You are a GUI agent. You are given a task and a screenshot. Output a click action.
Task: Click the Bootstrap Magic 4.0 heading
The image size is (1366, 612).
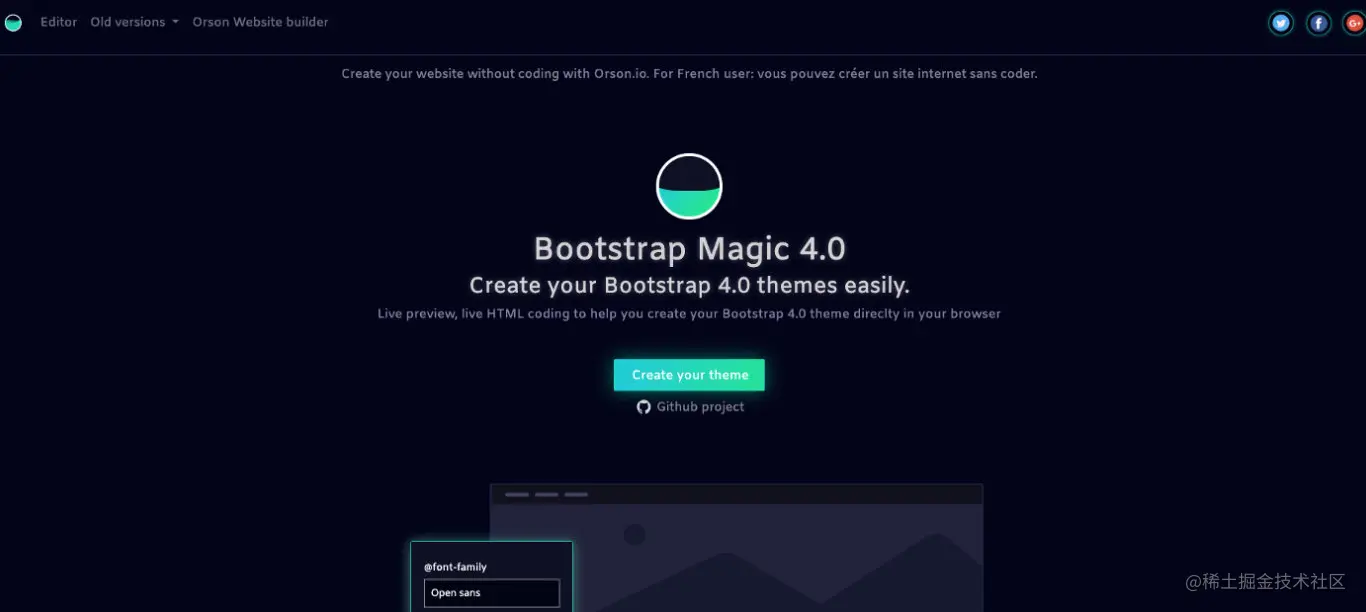coord(689,249)
